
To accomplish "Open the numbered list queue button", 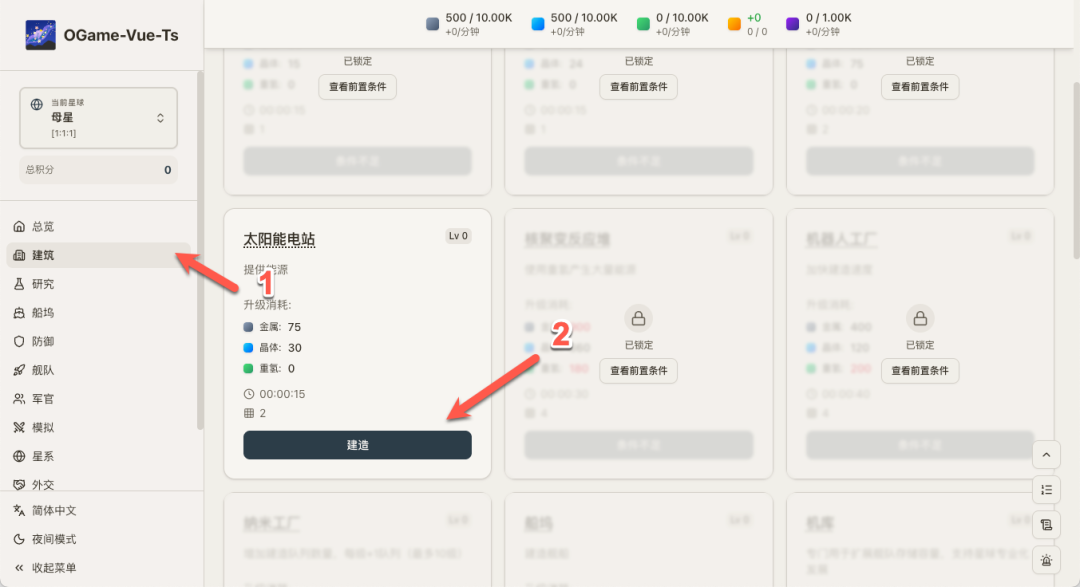I will coord(1046,490).
